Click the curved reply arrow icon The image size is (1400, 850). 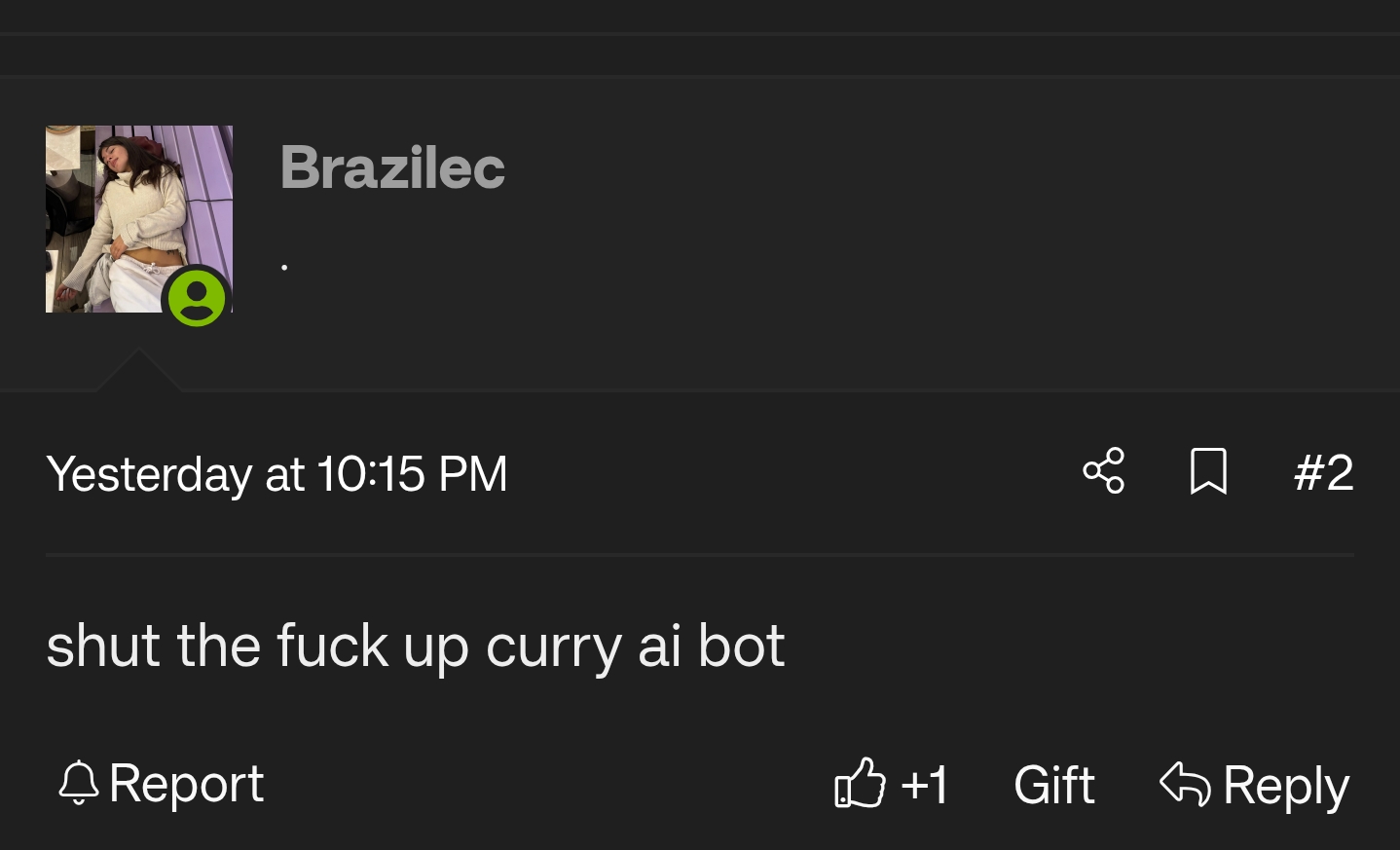point(1185,783)
